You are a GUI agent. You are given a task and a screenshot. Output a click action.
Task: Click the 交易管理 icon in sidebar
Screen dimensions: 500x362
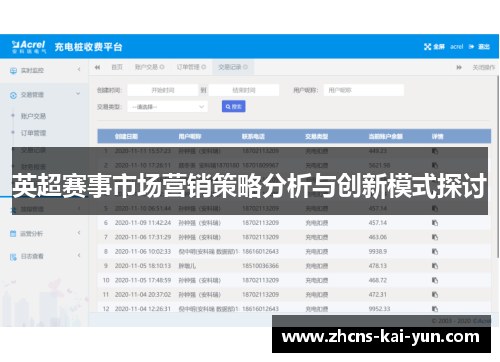point(13,95)
